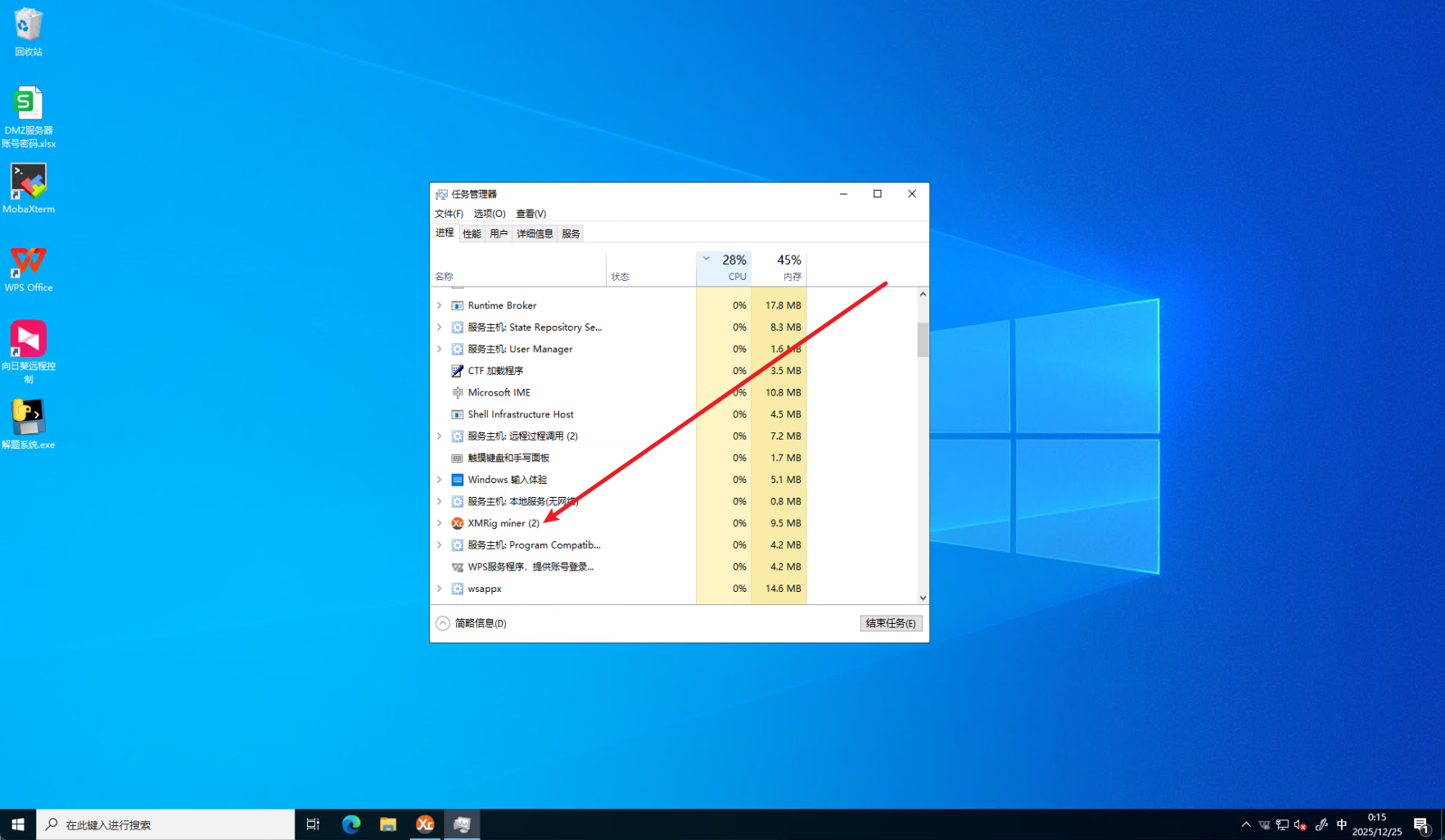The image size is (1445, 840).
Task: Open the 查看(V) menu
Action: pyautogui.click(x=531, y=214)
